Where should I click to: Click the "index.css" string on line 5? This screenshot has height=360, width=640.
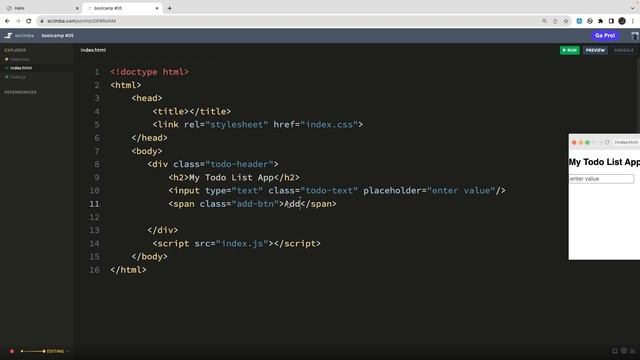(329, 124)
